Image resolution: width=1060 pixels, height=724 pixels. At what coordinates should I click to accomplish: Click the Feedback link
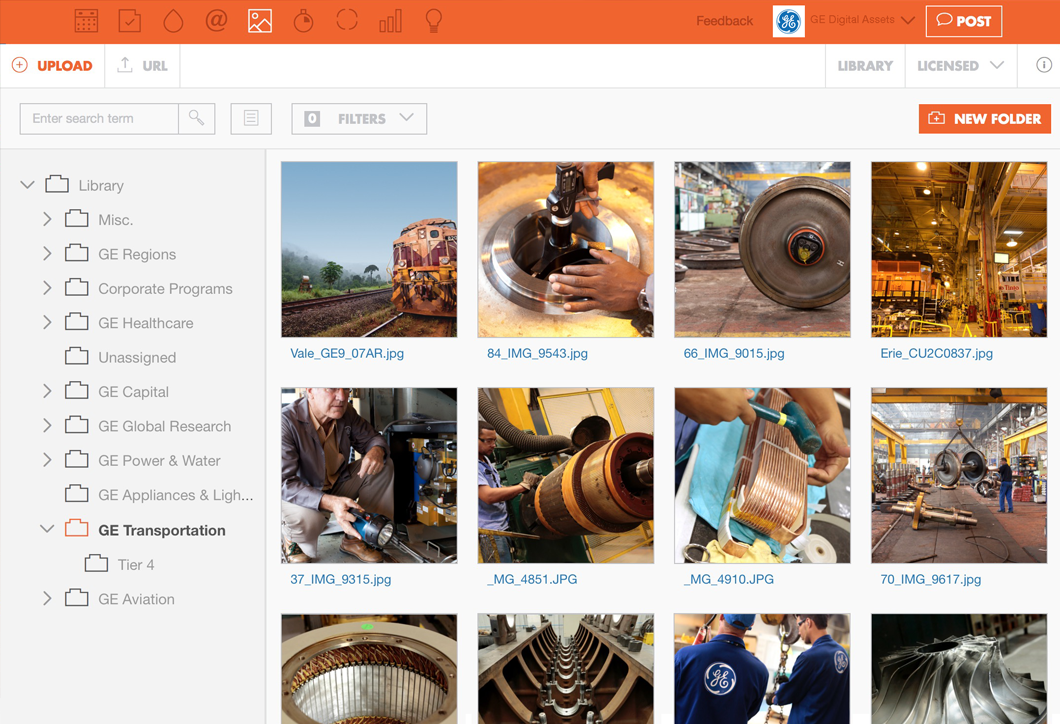coord(725,21)
